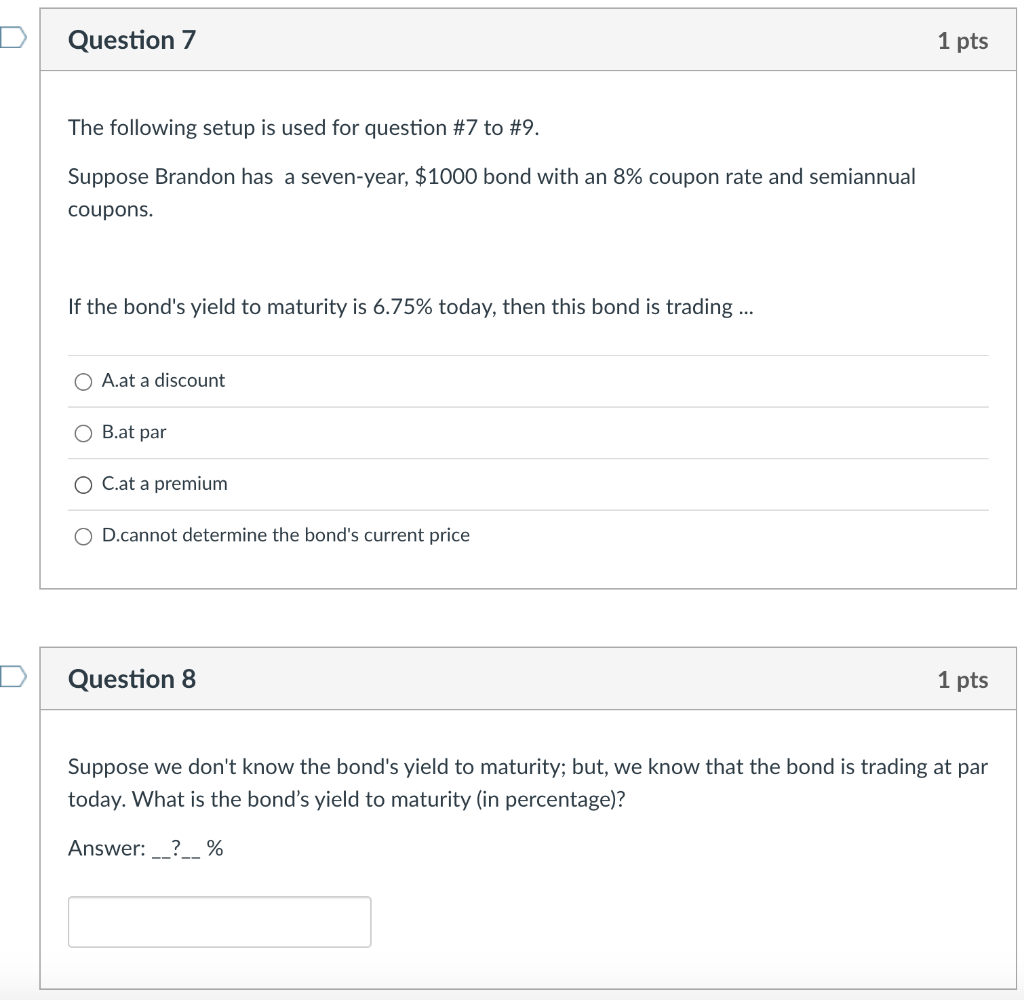Select answer A, at a discount
This screenshot has height=1000, width=1024.
point(83,381)
